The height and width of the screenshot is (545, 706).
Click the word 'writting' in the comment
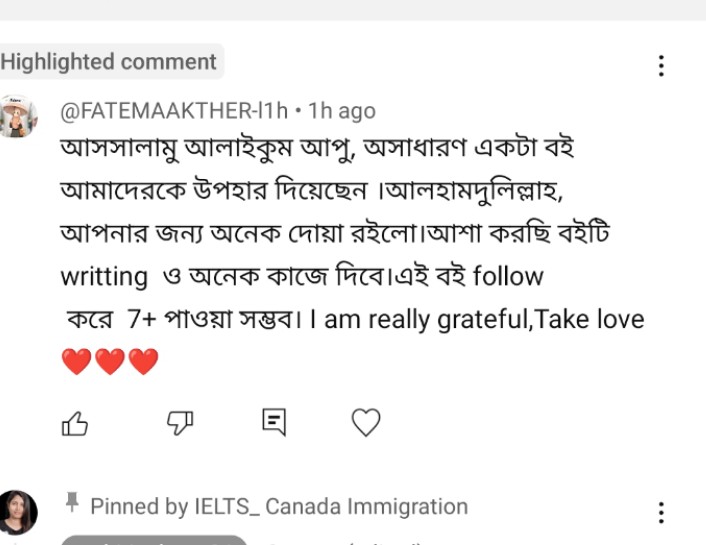click(x=103, y=276)
